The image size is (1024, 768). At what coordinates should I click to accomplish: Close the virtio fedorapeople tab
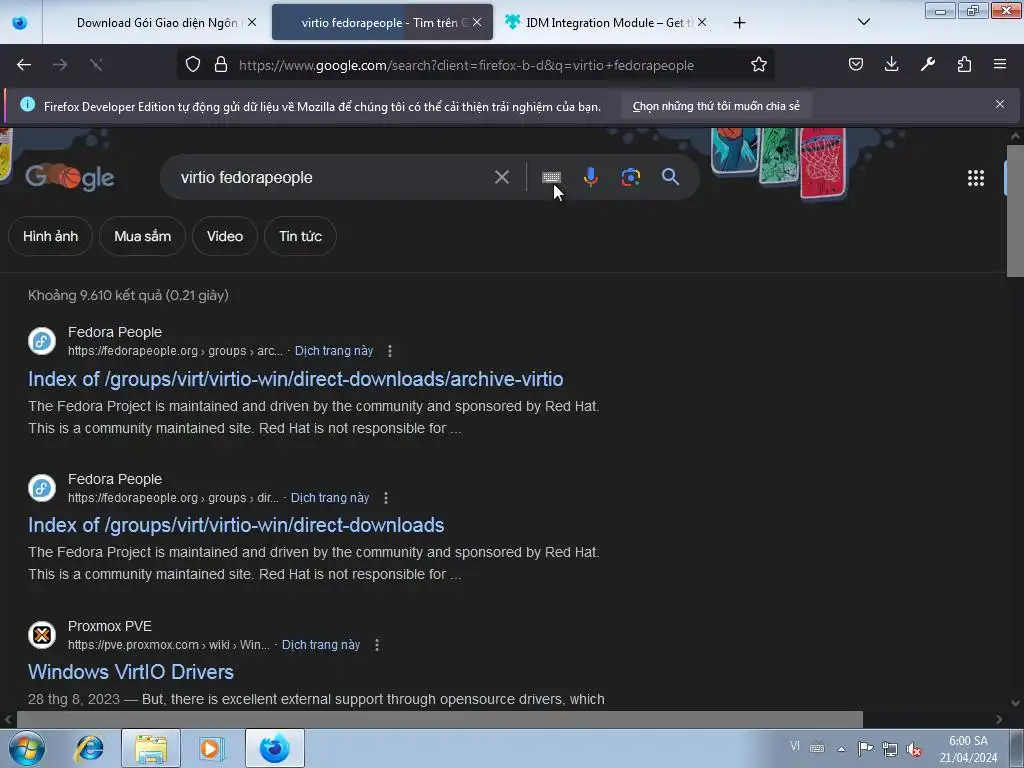point(477,22)
